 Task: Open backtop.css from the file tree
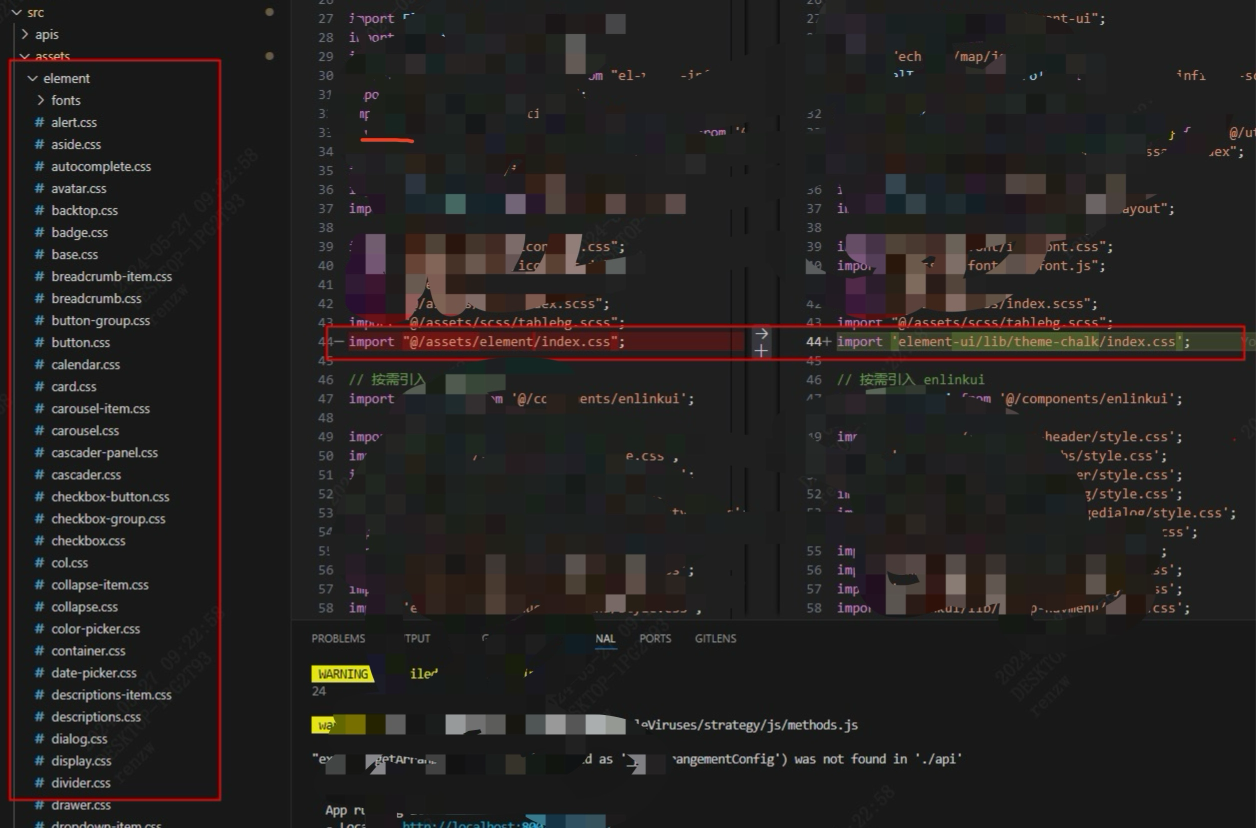click(84, 211)
